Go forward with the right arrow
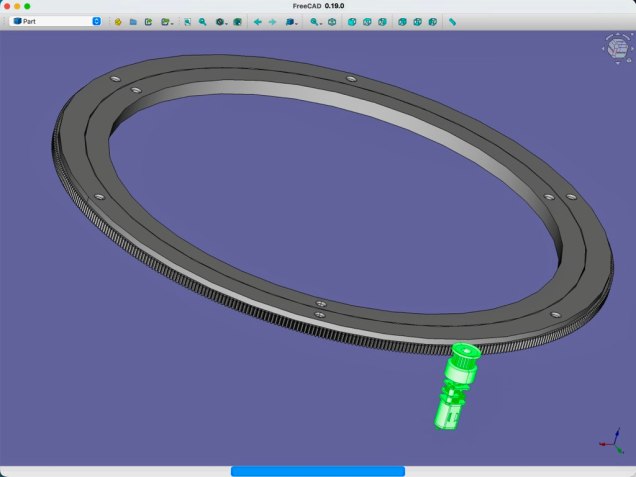Viewport: 636px width, 477px height. tap(272, 21)
